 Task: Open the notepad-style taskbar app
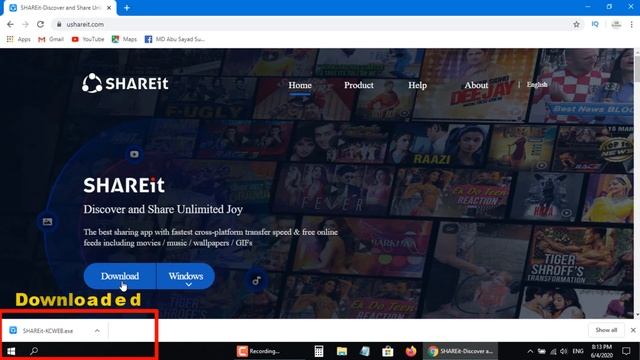click(x=365, y=351)
